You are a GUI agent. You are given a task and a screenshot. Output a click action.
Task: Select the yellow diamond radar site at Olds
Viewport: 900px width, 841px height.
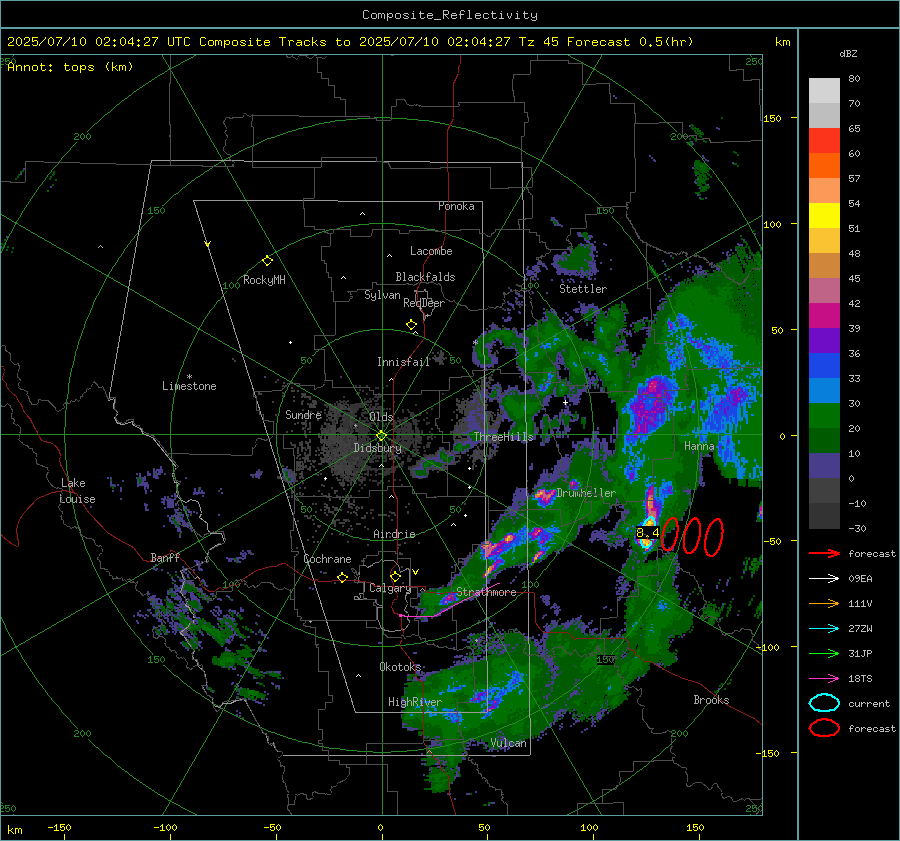[381, 436]
